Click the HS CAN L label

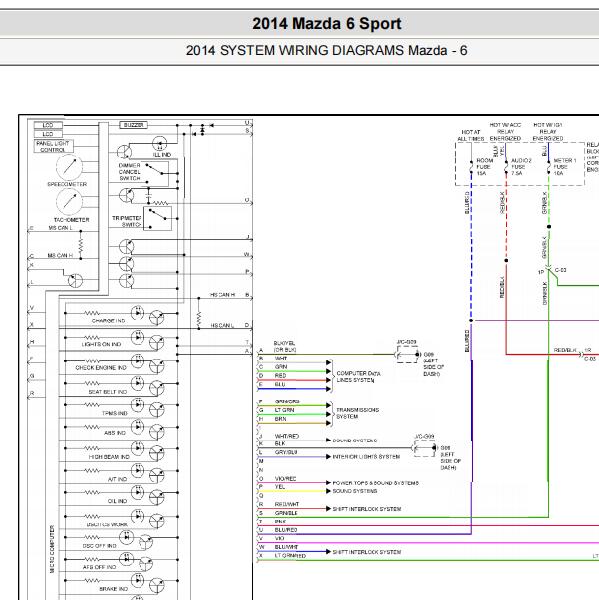coord(222,325)
